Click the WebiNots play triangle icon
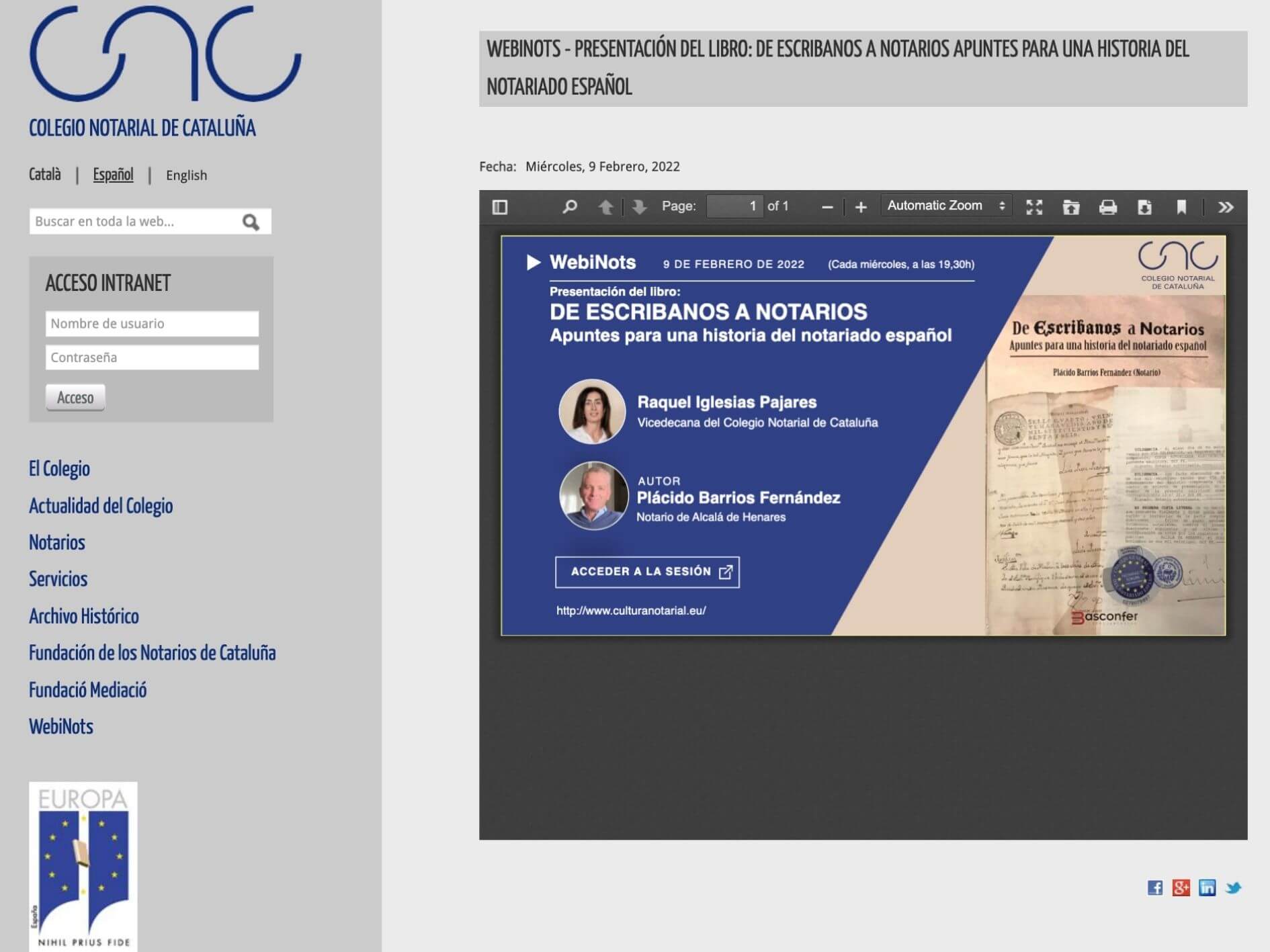 (534, 262)
